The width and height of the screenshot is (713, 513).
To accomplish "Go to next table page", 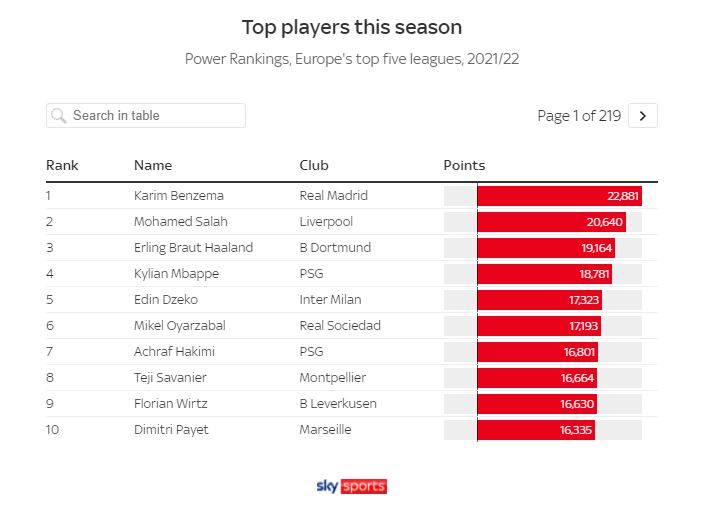I will pos(643,116).
